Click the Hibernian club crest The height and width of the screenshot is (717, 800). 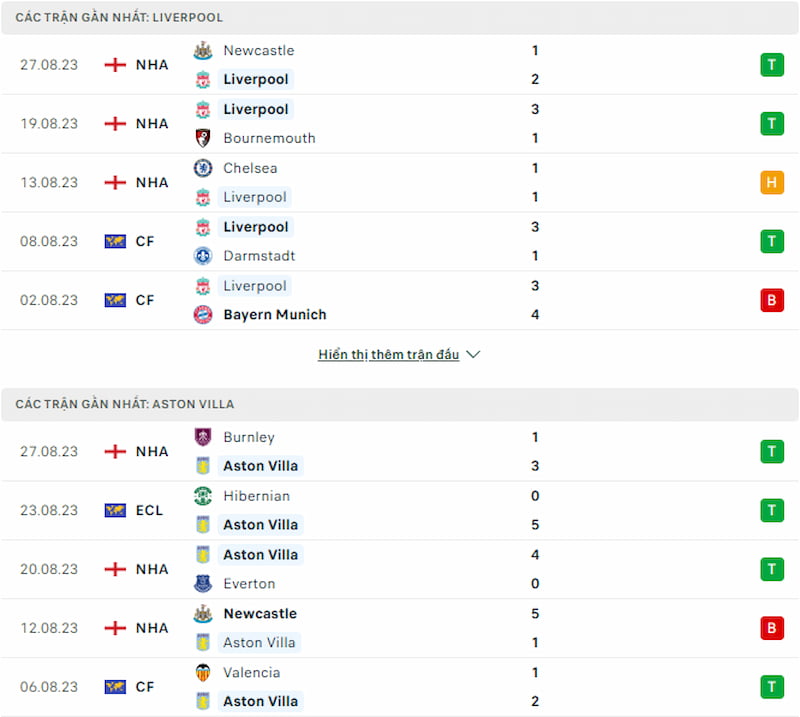click(x=203, y=496)
